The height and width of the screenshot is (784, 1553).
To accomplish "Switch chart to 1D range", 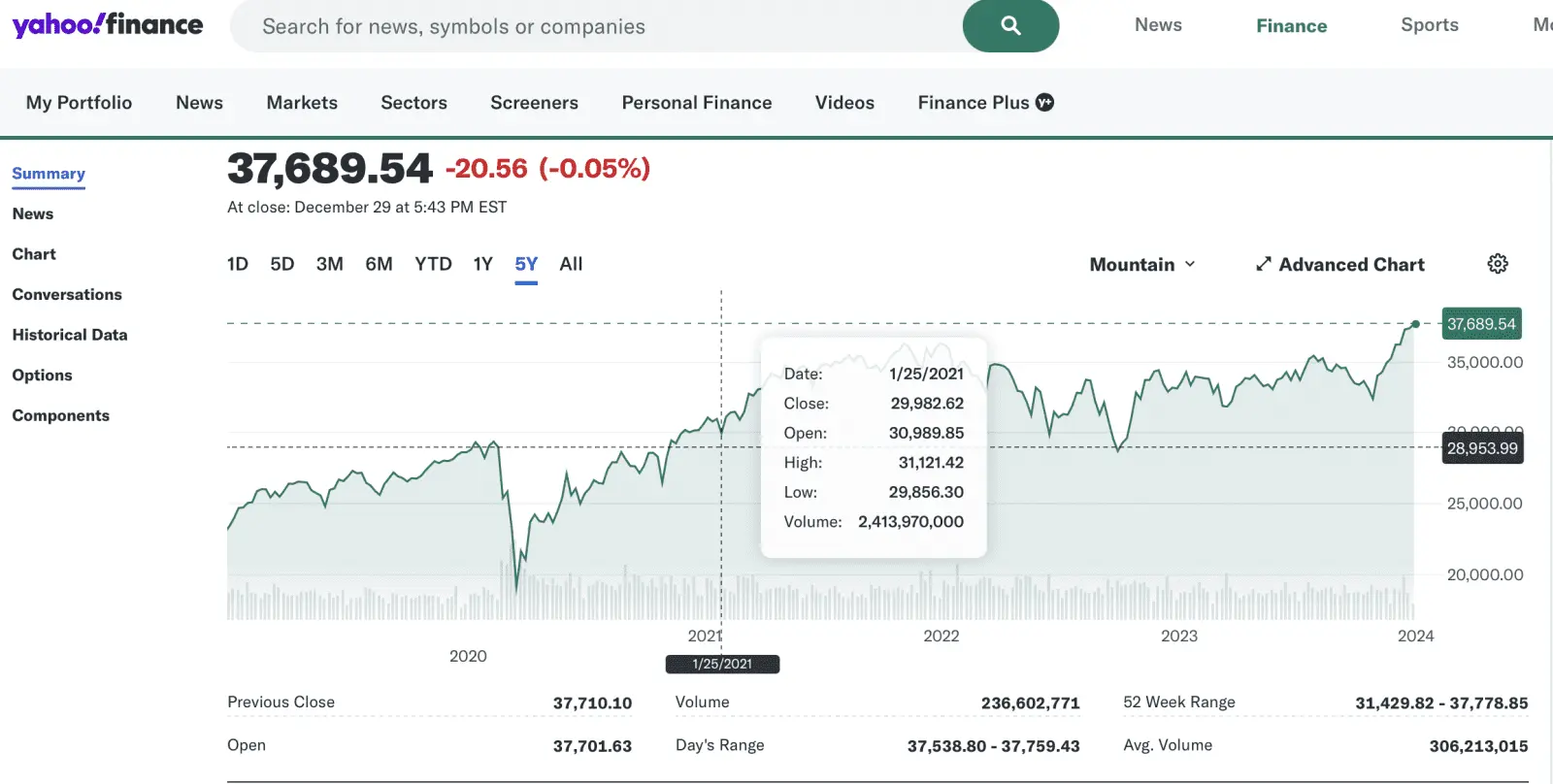I will (237, 263).
